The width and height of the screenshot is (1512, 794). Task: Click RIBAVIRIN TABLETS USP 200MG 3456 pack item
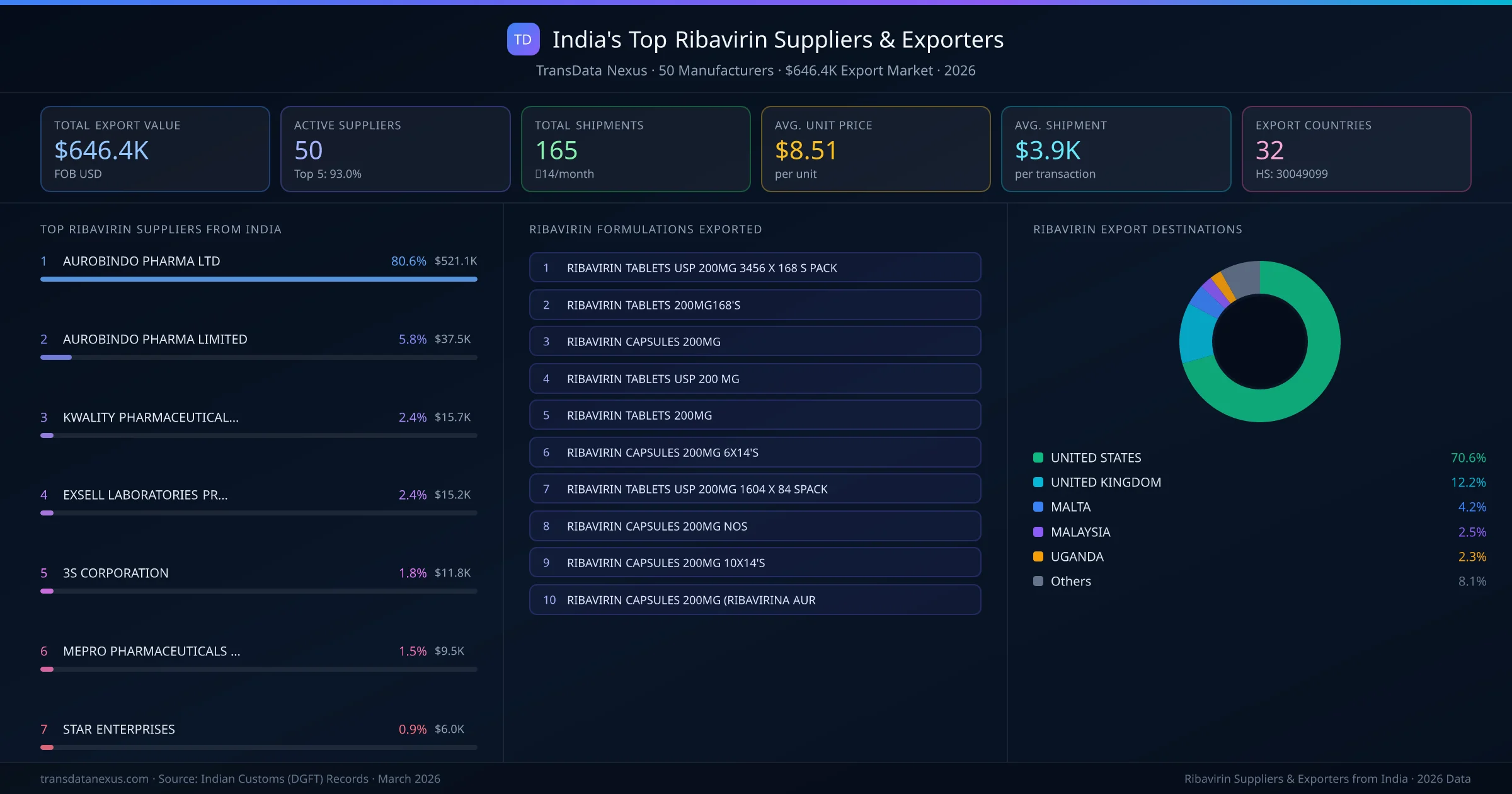(755, 267)
